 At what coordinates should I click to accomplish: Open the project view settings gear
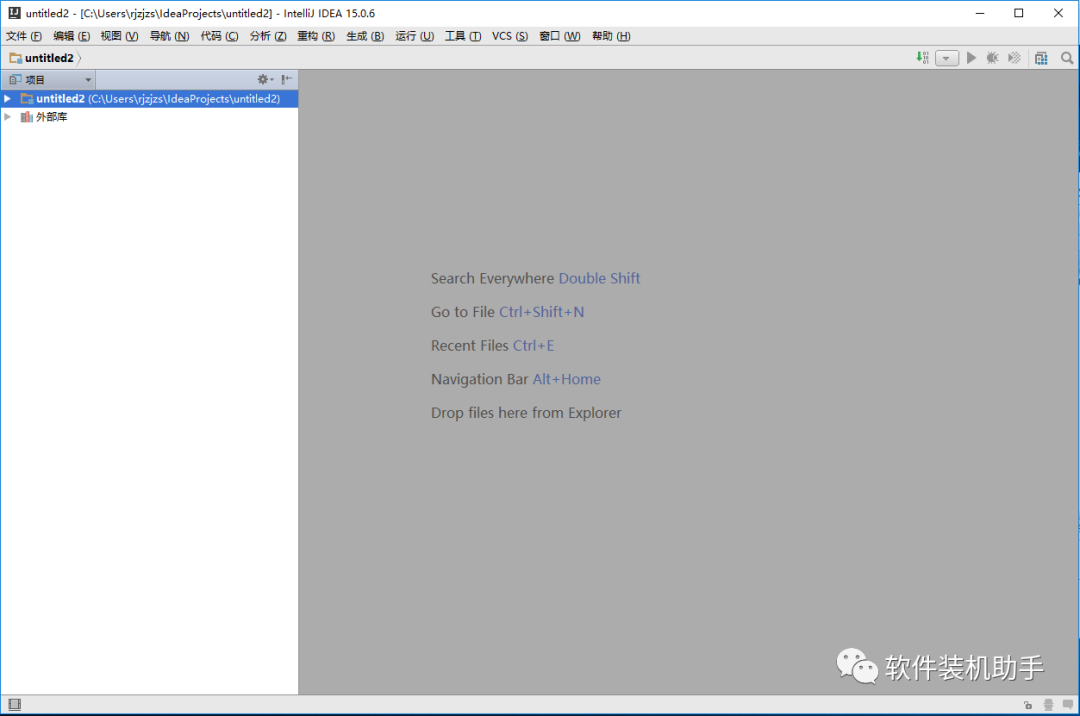(264, 79)
